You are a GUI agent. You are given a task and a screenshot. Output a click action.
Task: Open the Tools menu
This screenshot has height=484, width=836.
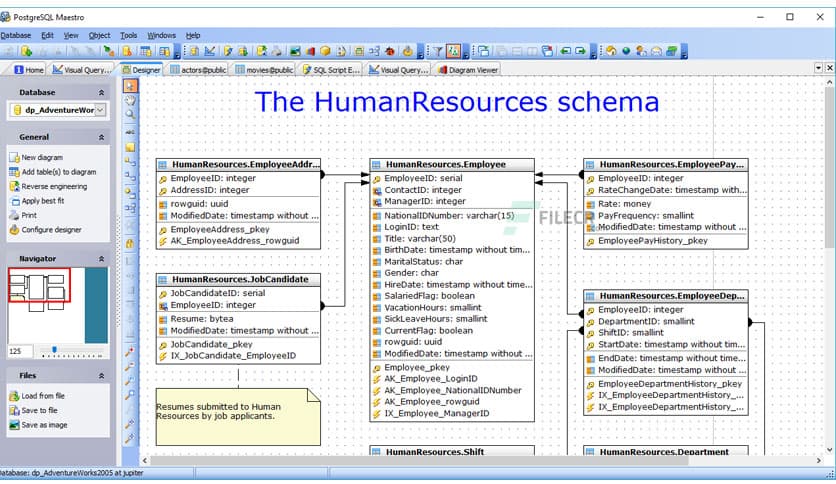[128, 35]
